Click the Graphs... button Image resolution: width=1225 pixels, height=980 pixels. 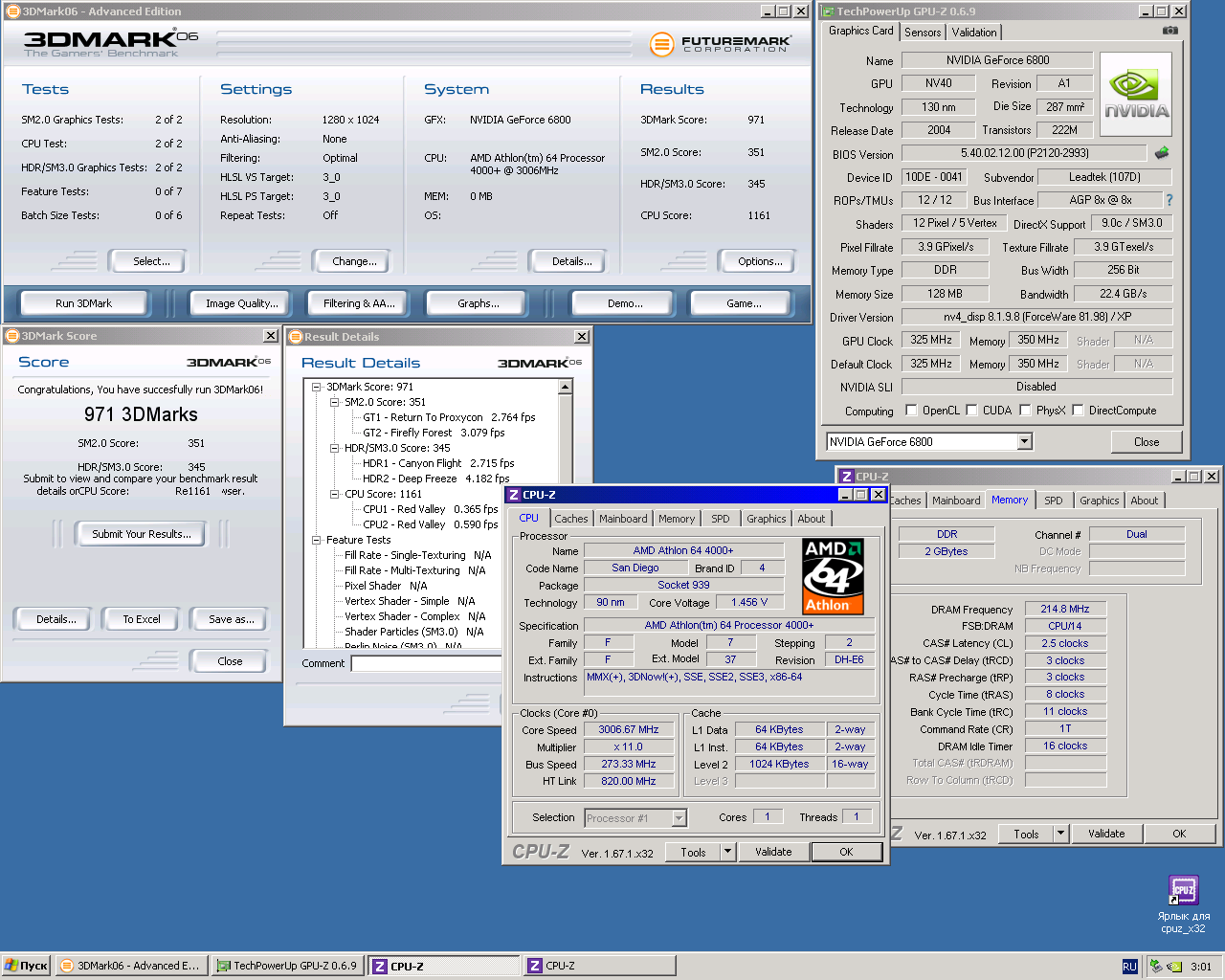[479, 303]
